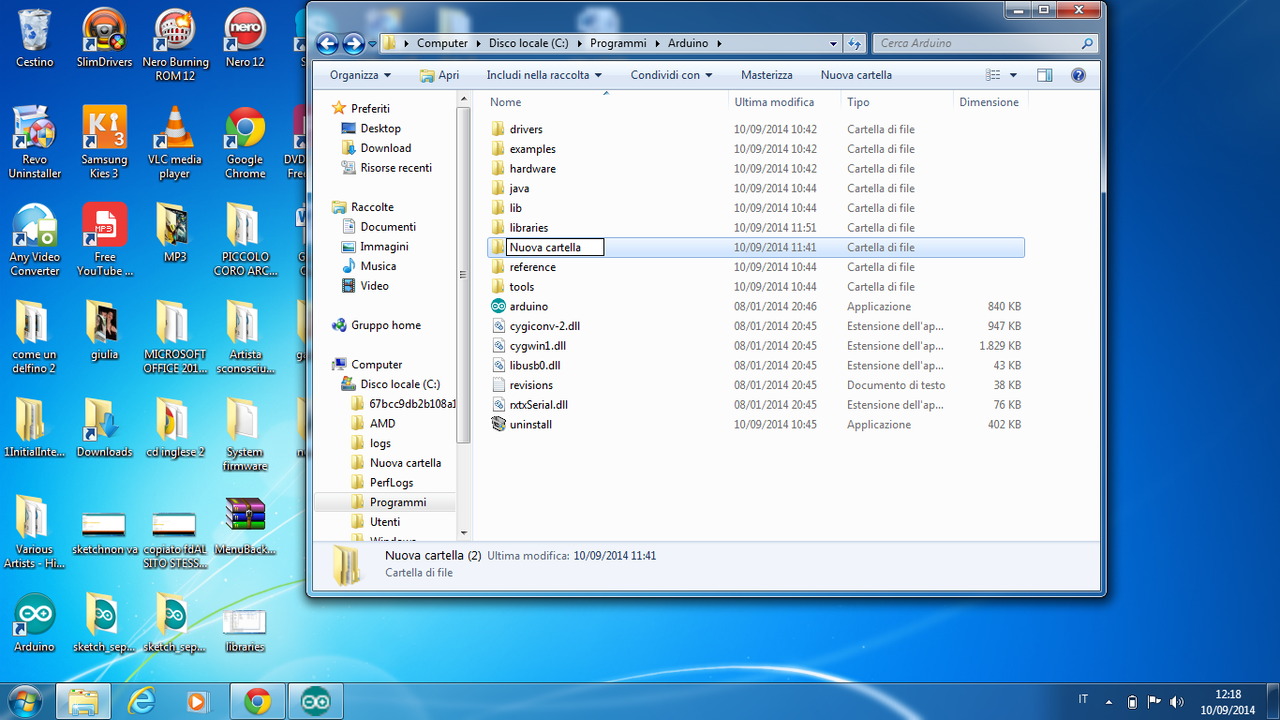Toggle the preview pane button

point(1045,75)
